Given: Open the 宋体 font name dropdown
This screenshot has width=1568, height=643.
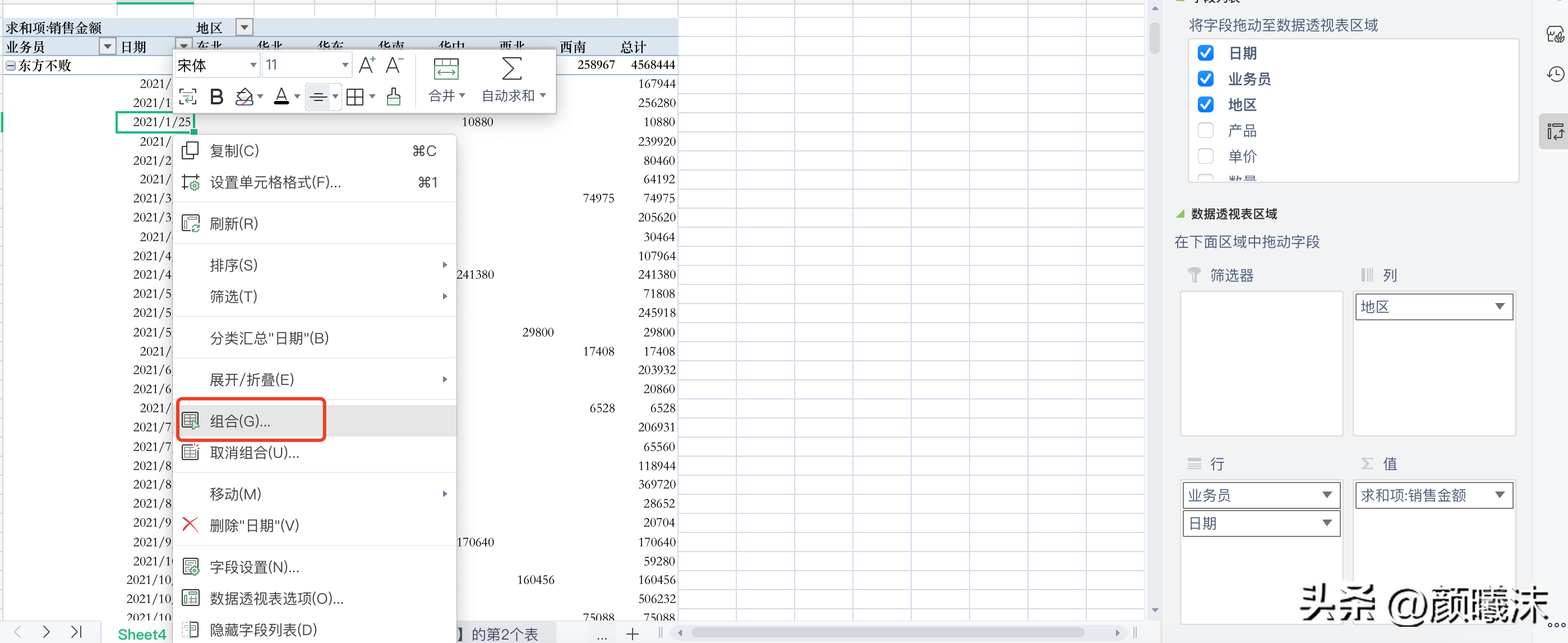Looking at the screenshot, I should point(253,65).
